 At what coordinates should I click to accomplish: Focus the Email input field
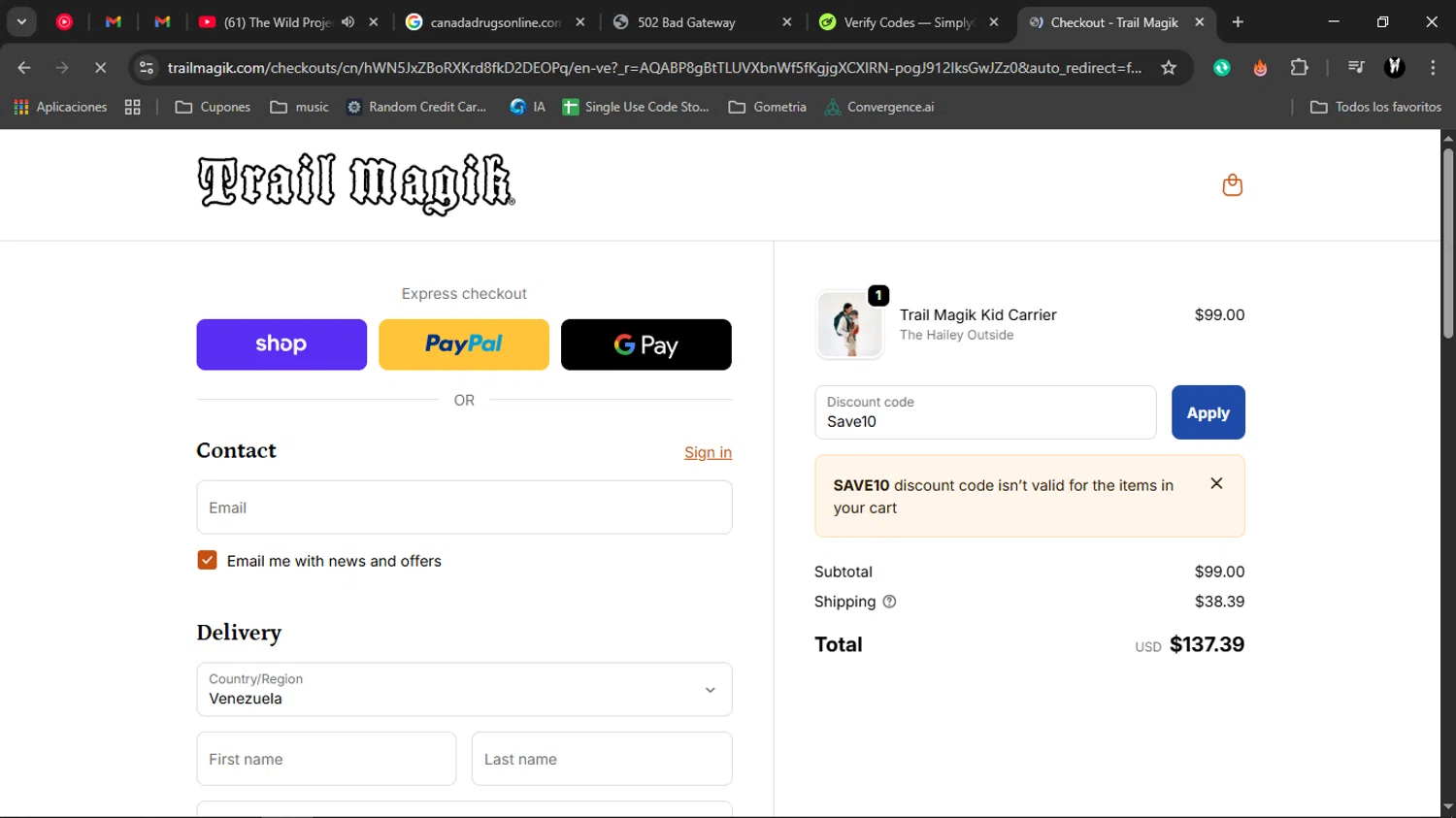(464, 507)
